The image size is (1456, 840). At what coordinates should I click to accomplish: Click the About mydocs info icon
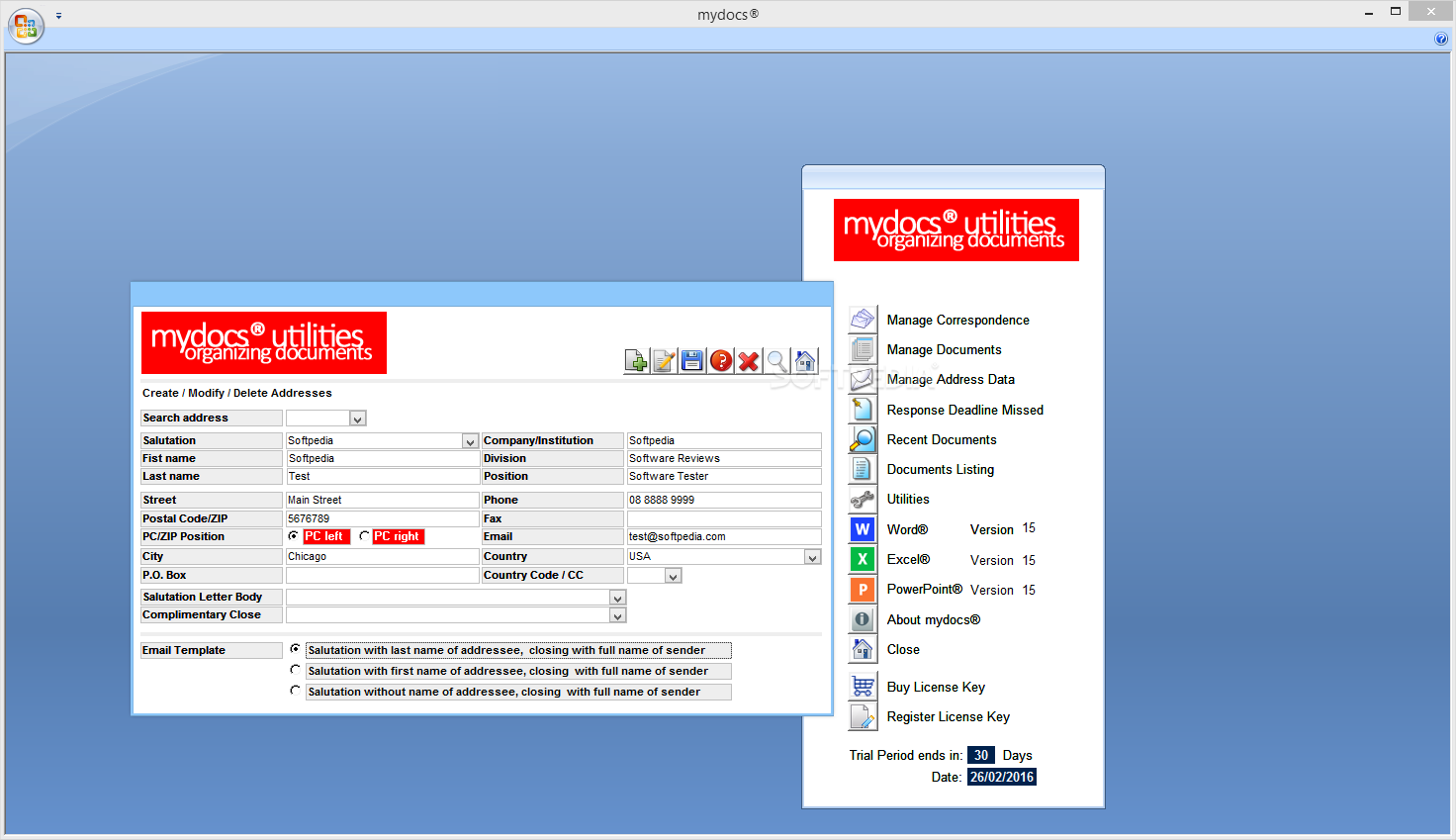pyautogui.click(x=863, y=619)
